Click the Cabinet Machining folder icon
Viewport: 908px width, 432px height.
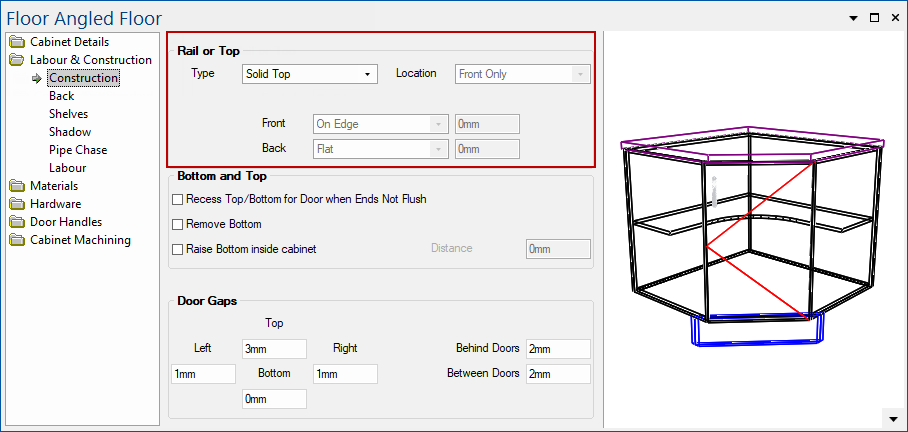coord(17,240)
